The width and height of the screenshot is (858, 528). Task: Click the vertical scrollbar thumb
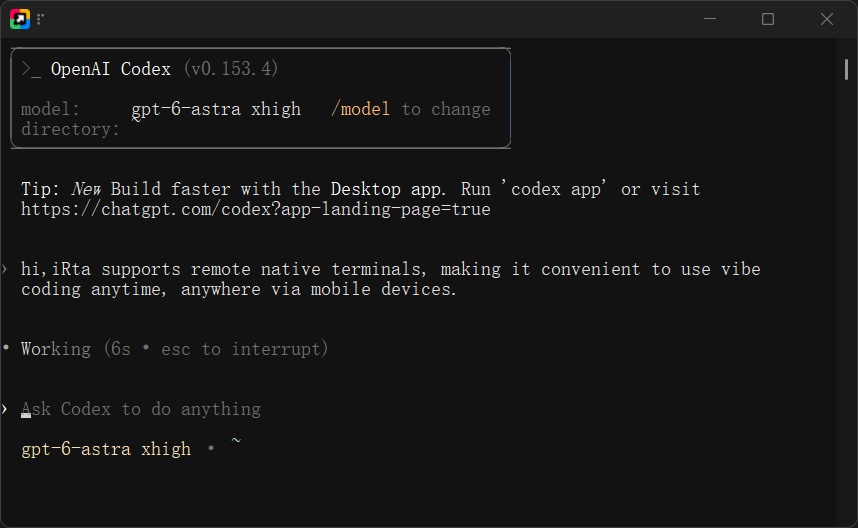pos(847,69)
